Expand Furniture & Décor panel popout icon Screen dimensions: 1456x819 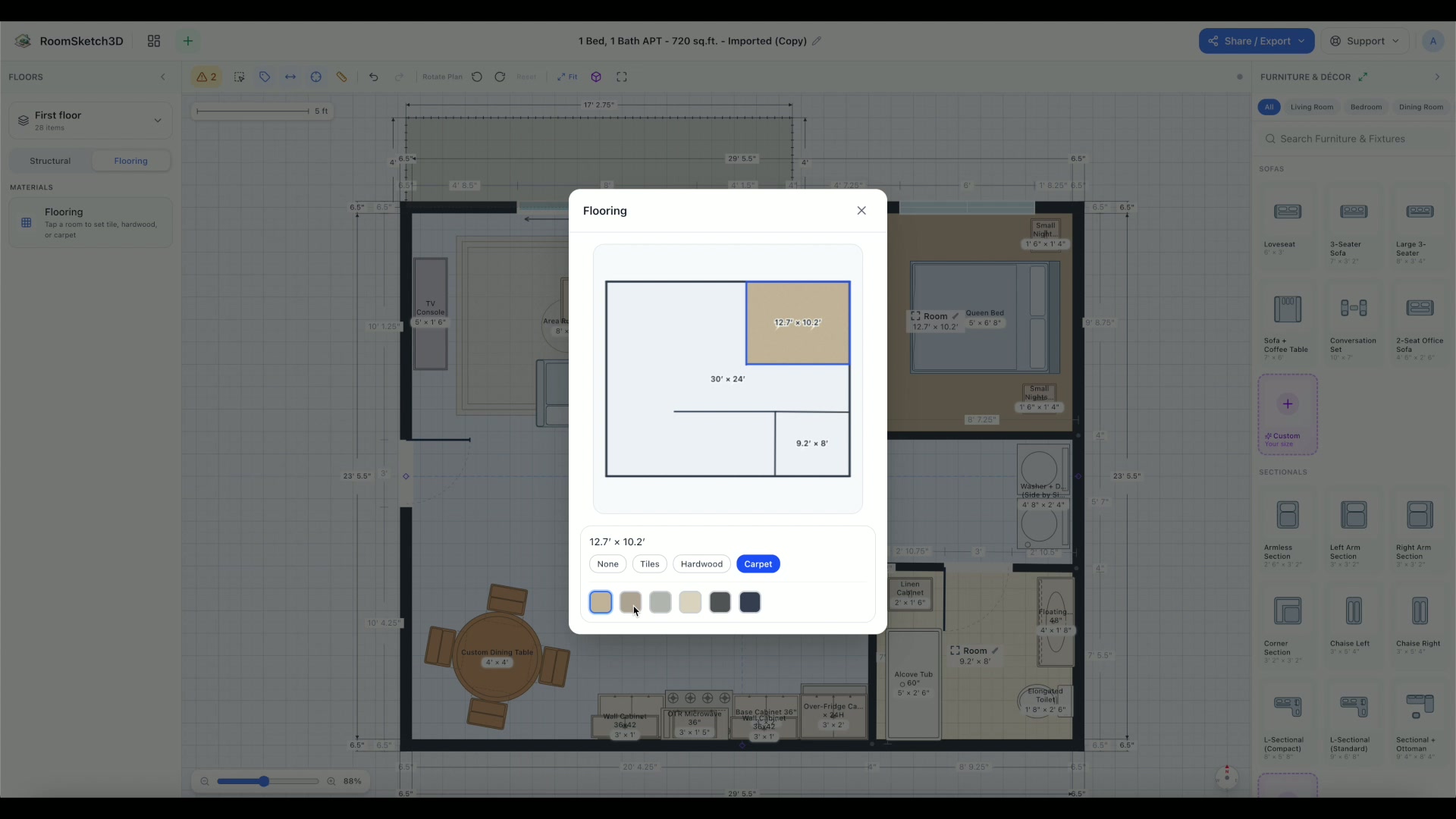[x=1363, y=77]
